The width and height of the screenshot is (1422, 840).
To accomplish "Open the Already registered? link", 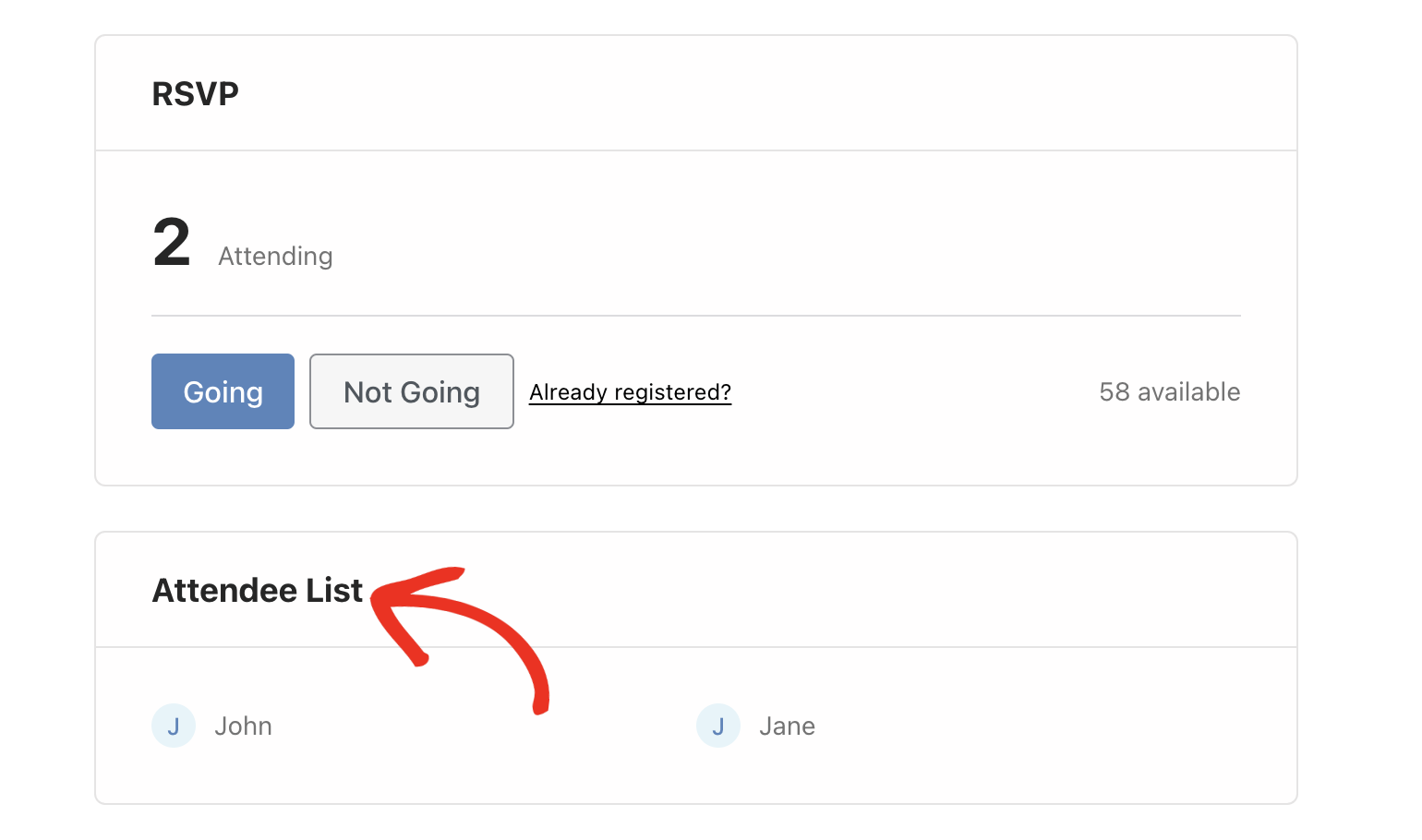I will point(630,392).
